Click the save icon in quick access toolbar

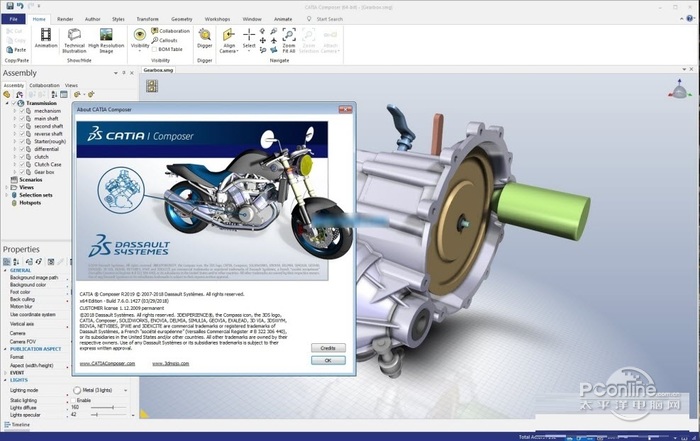coord(8,5)
